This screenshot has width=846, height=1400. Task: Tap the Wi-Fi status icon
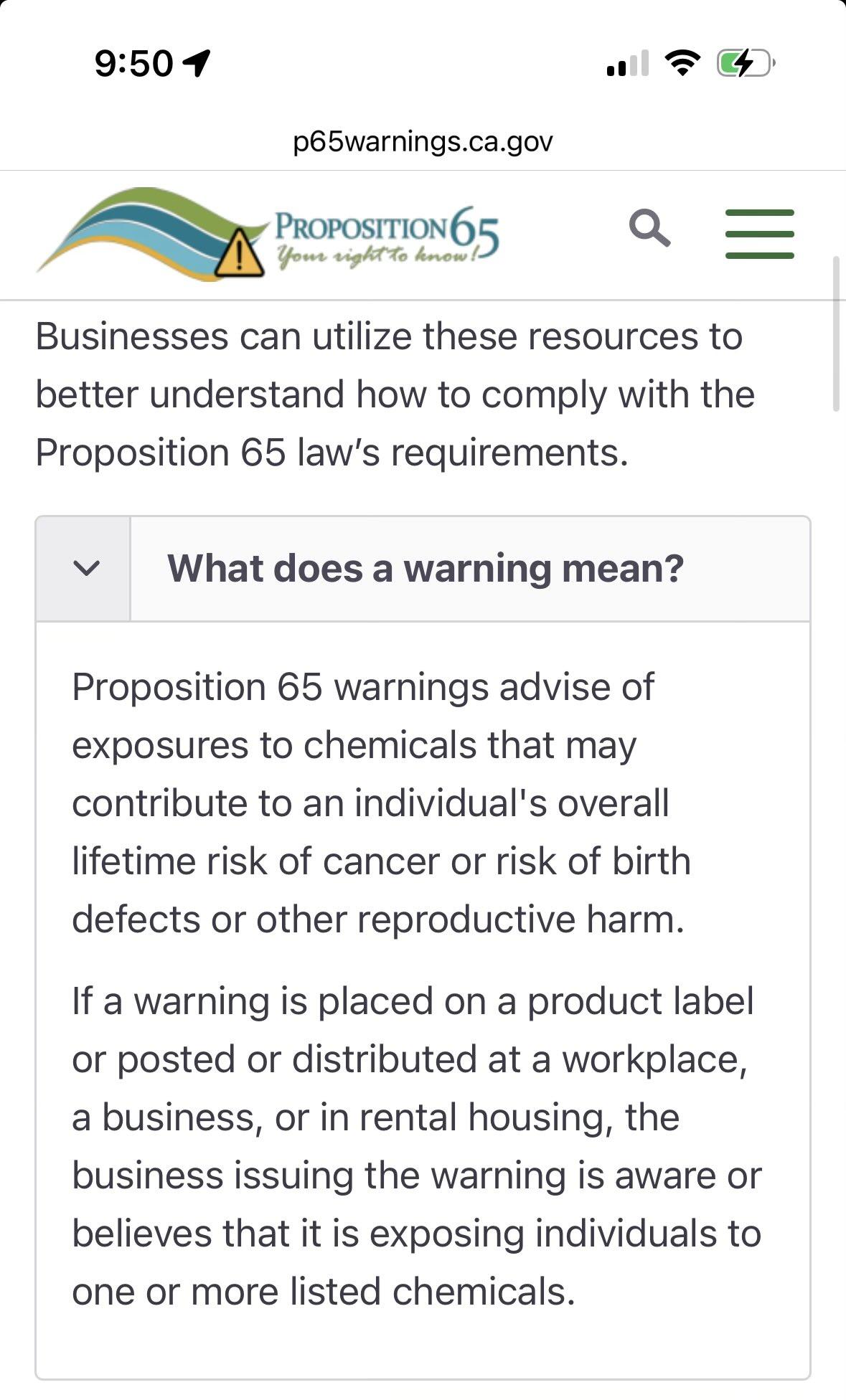[683, 63]
